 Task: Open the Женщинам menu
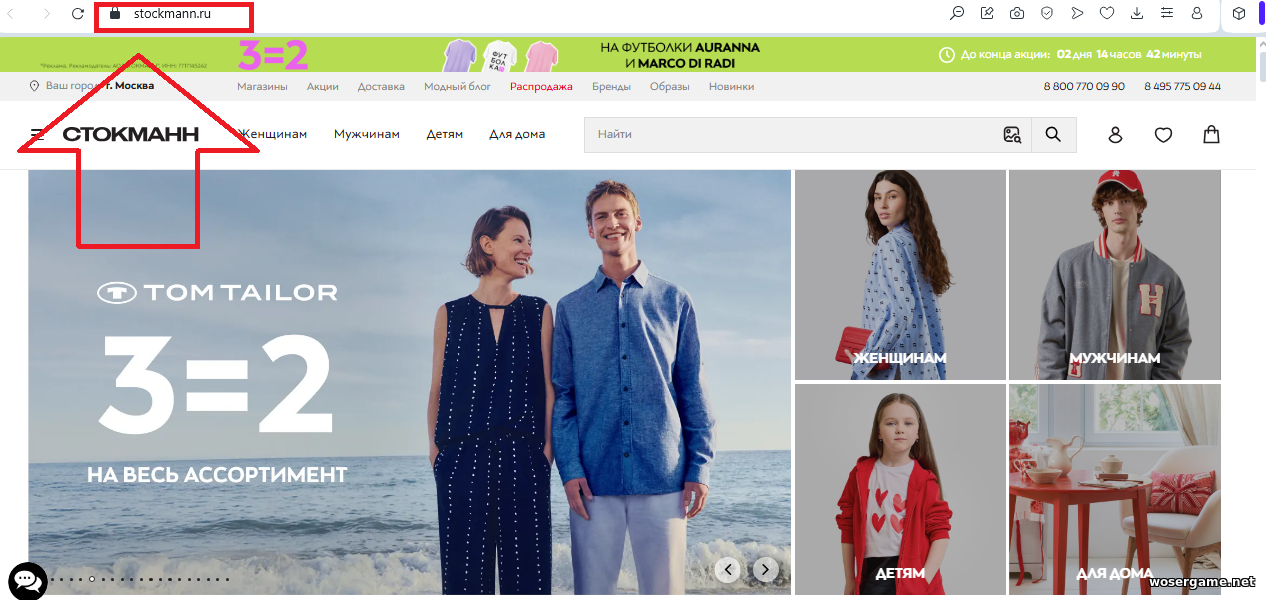click(x=273, y=134)
